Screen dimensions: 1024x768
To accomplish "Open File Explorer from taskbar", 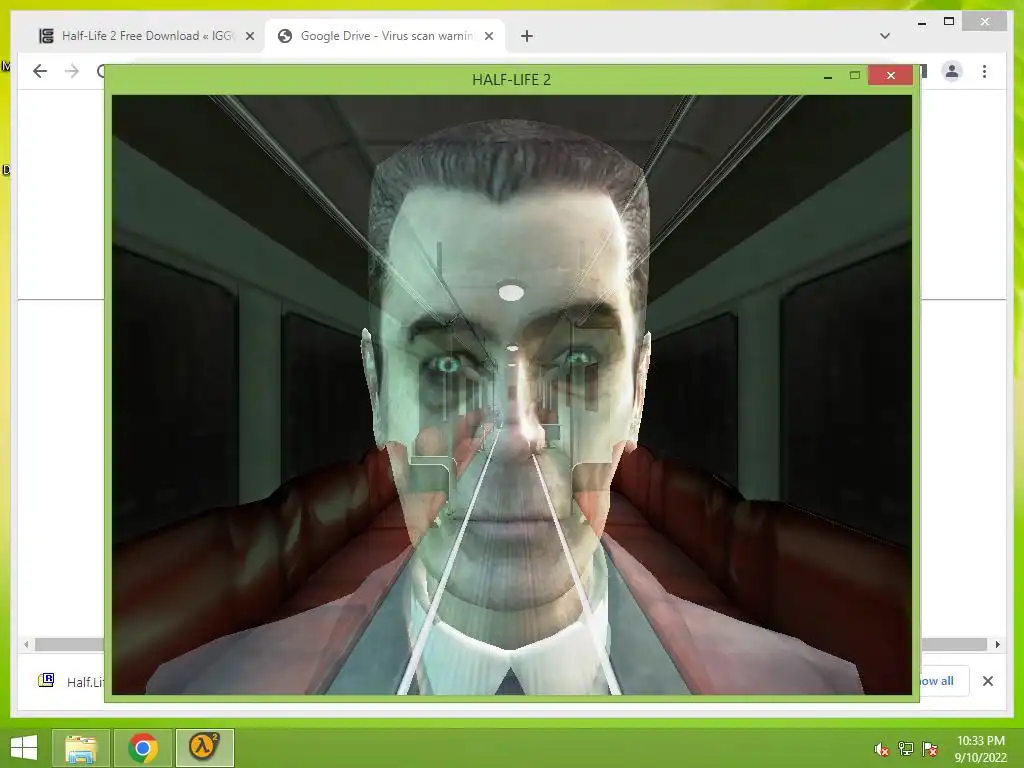I will coord(81,748).
